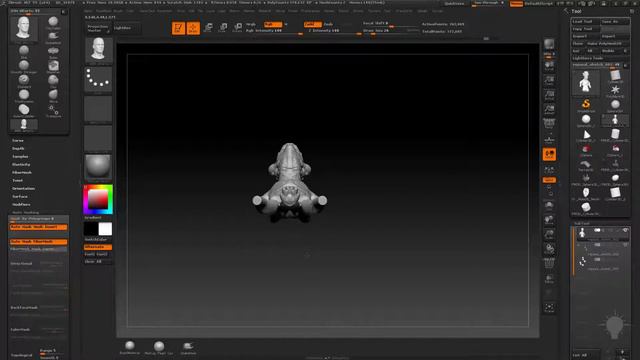Expand the Curve brush section
This screenshot has height=360, width=640.
point(18,140)
